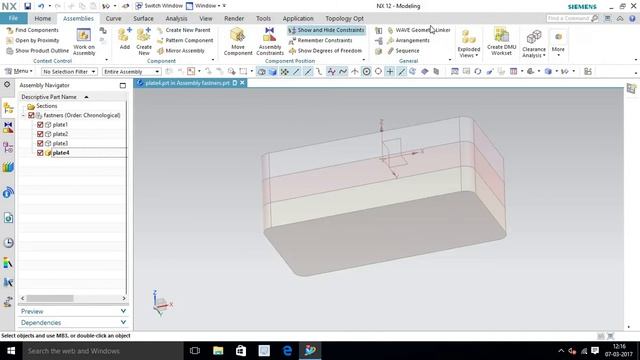
Task: Click the Undo icon in the title bar
Action: click(x=41, y=6)
